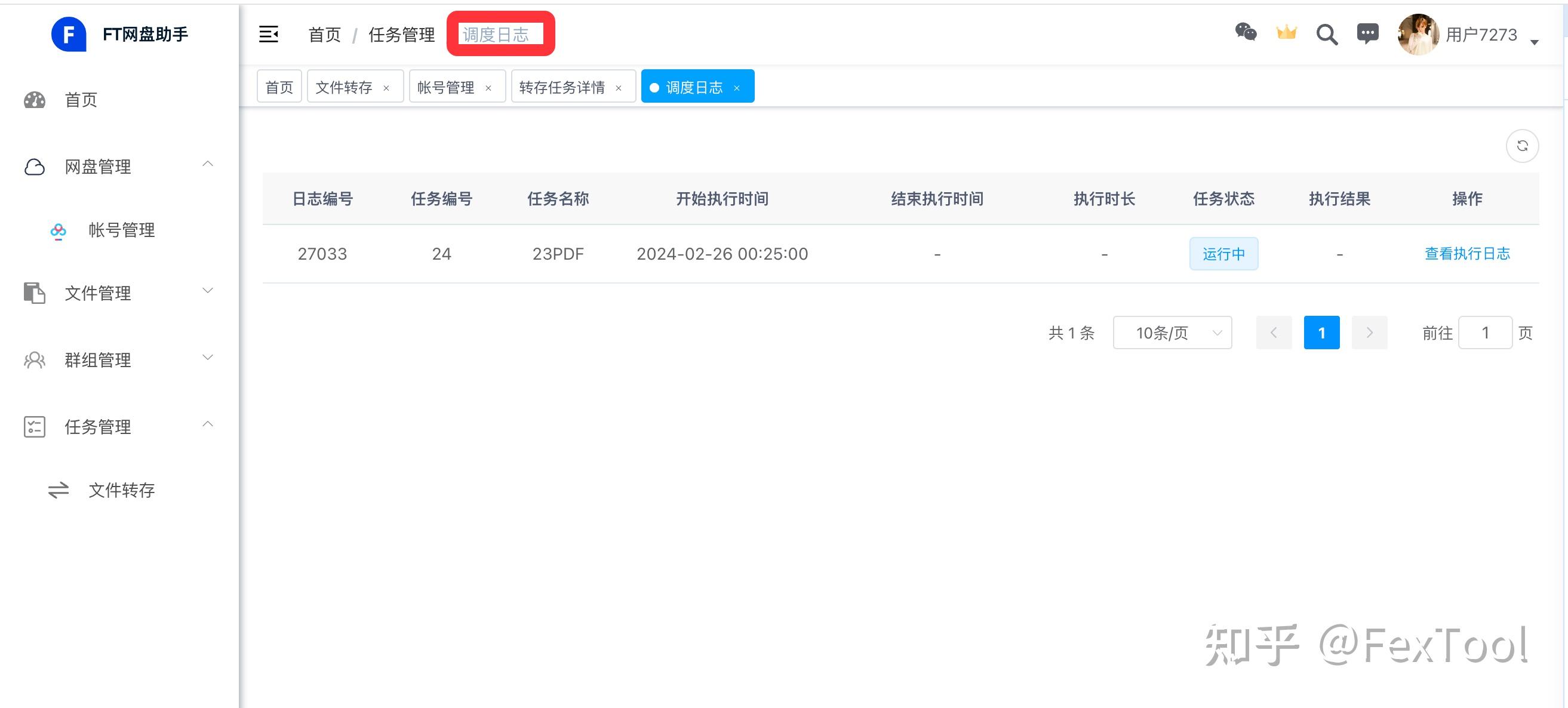Click the 任务状态 column header
The width and height of the screenshot is (1568, 708).
pyautogui.click(x=1223, y=198)
